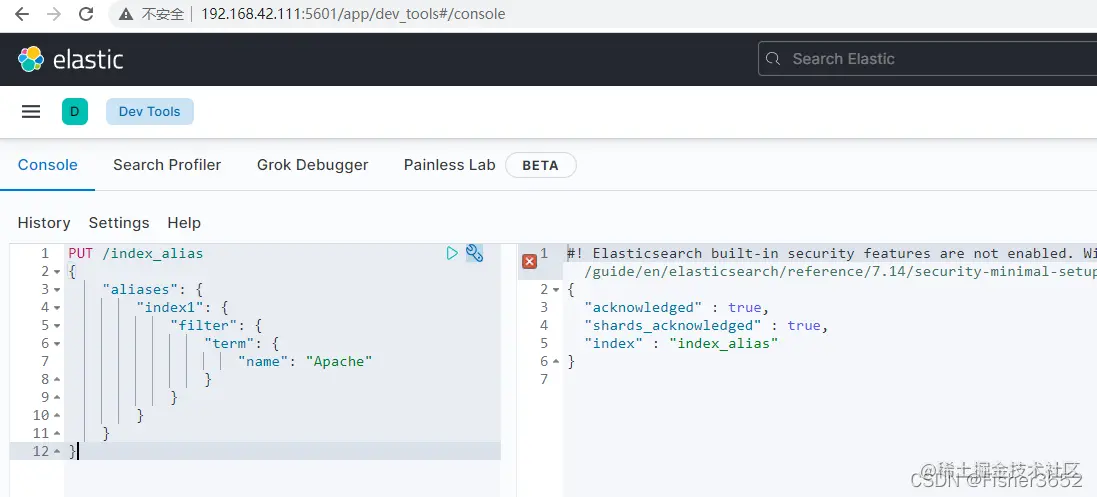The image size is (1097, 497).
Task: Open console History
Action: click(x=44, y=223)
